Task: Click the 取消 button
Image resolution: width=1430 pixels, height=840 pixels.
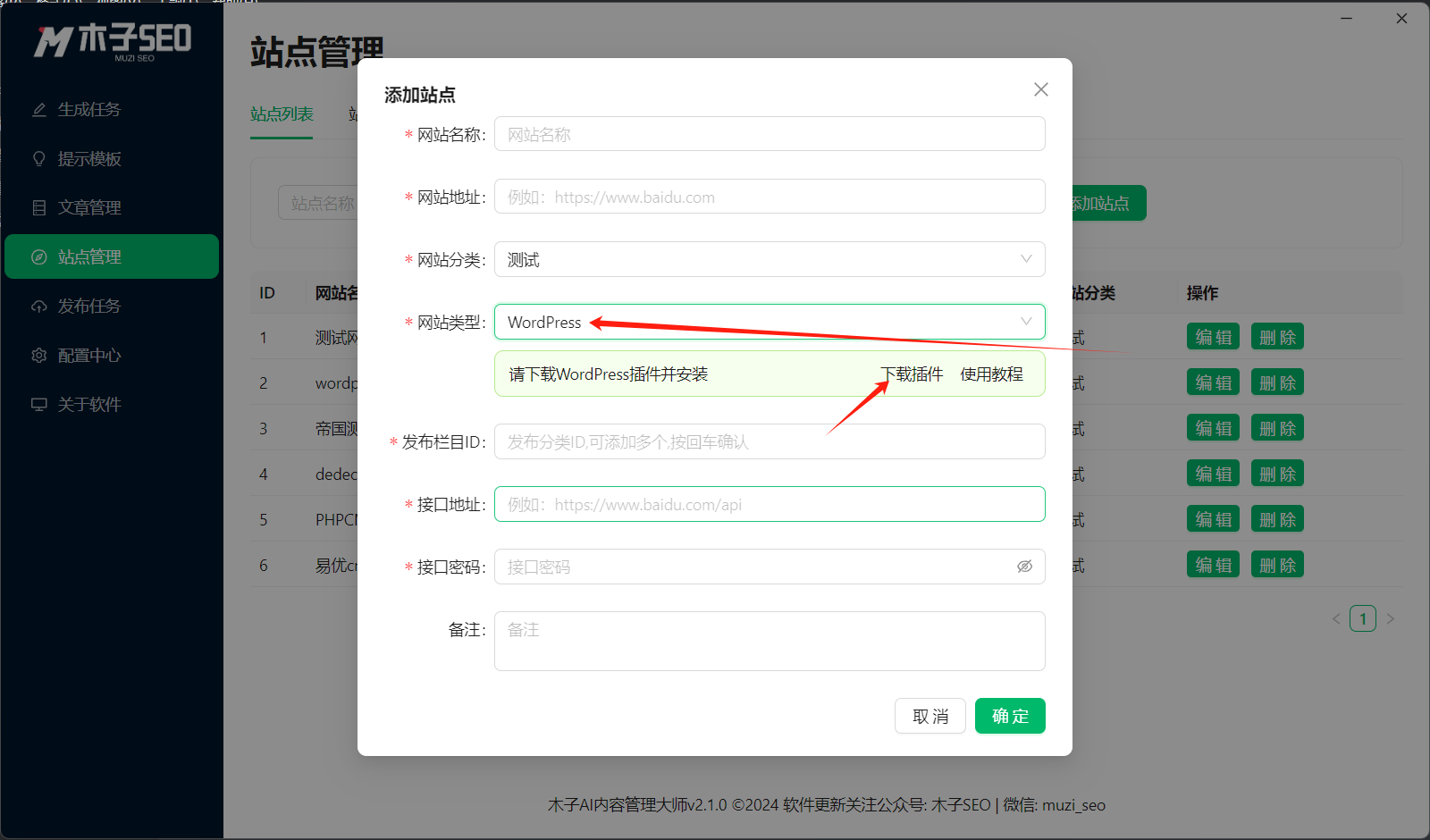Action: click(x=930, y=716)
